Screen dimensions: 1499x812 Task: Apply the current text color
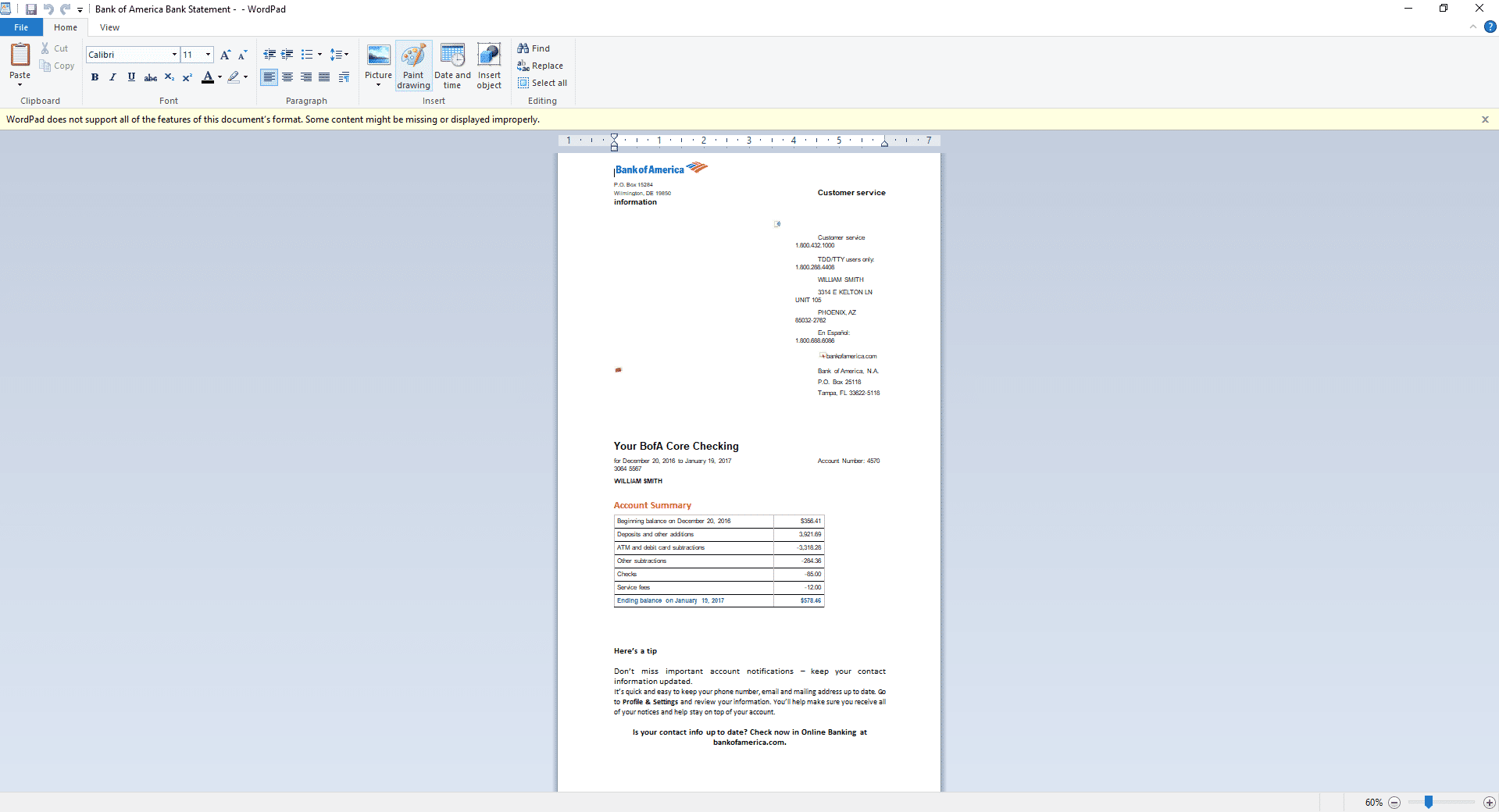(x=207, y=77)
